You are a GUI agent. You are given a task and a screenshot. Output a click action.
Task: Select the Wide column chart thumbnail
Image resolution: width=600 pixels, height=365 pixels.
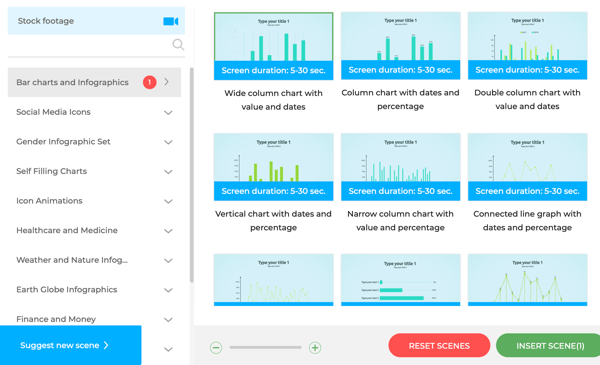pyautogui.click(x=273, y=46)
